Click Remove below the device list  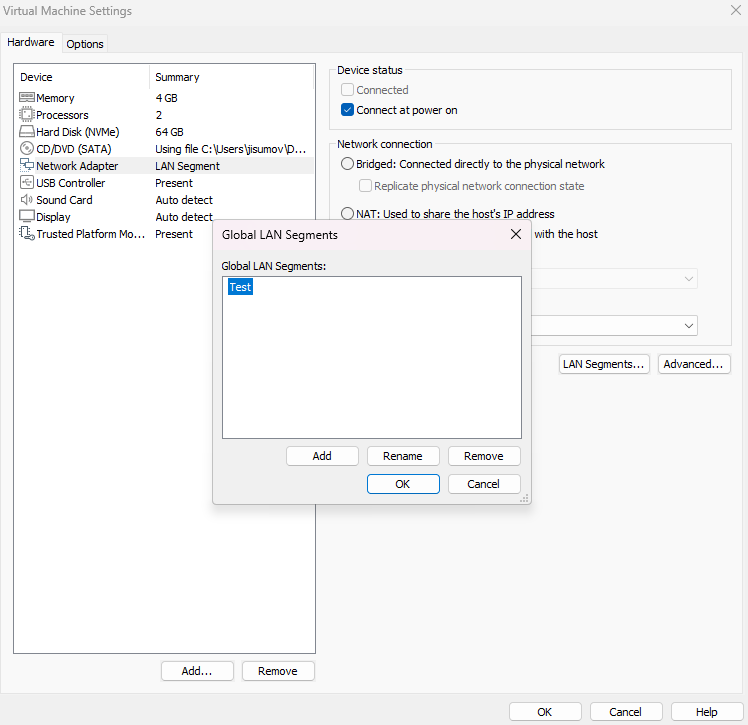[278, 671]
